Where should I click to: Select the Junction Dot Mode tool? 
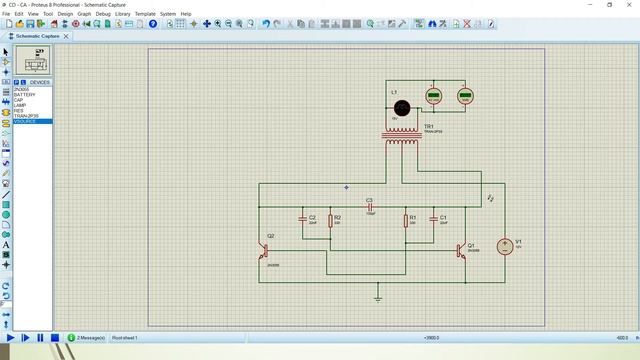(x=6, y=72)
